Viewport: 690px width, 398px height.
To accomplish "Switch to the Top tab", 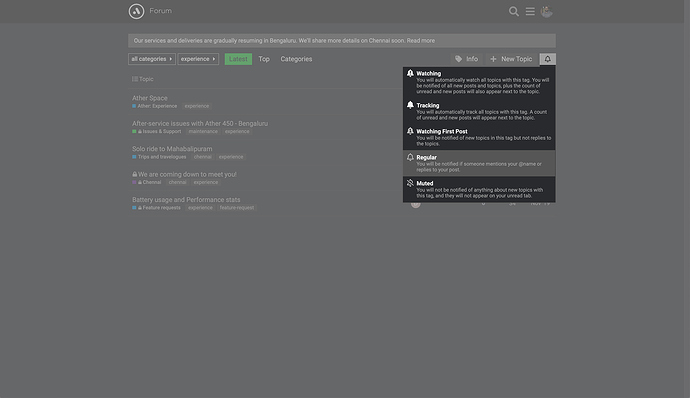I will point(264,59).
